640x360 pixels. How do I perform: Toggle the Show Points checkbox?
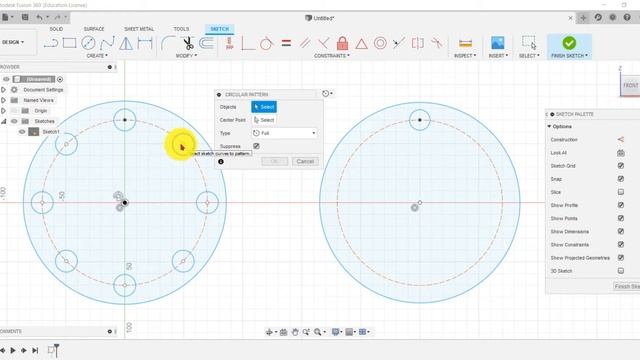(621, 218)
